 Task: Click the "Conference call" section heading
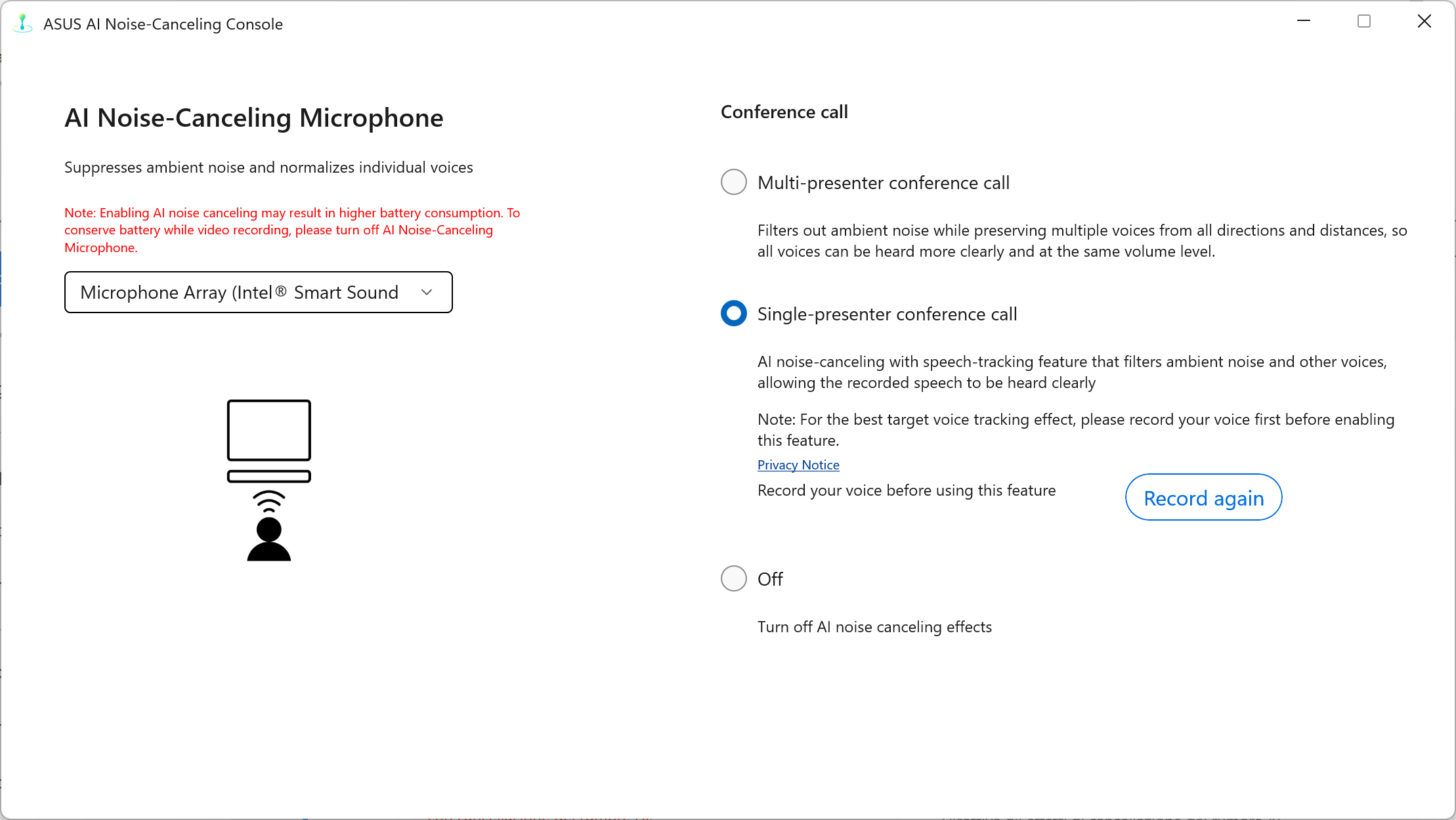coord(784,112)
